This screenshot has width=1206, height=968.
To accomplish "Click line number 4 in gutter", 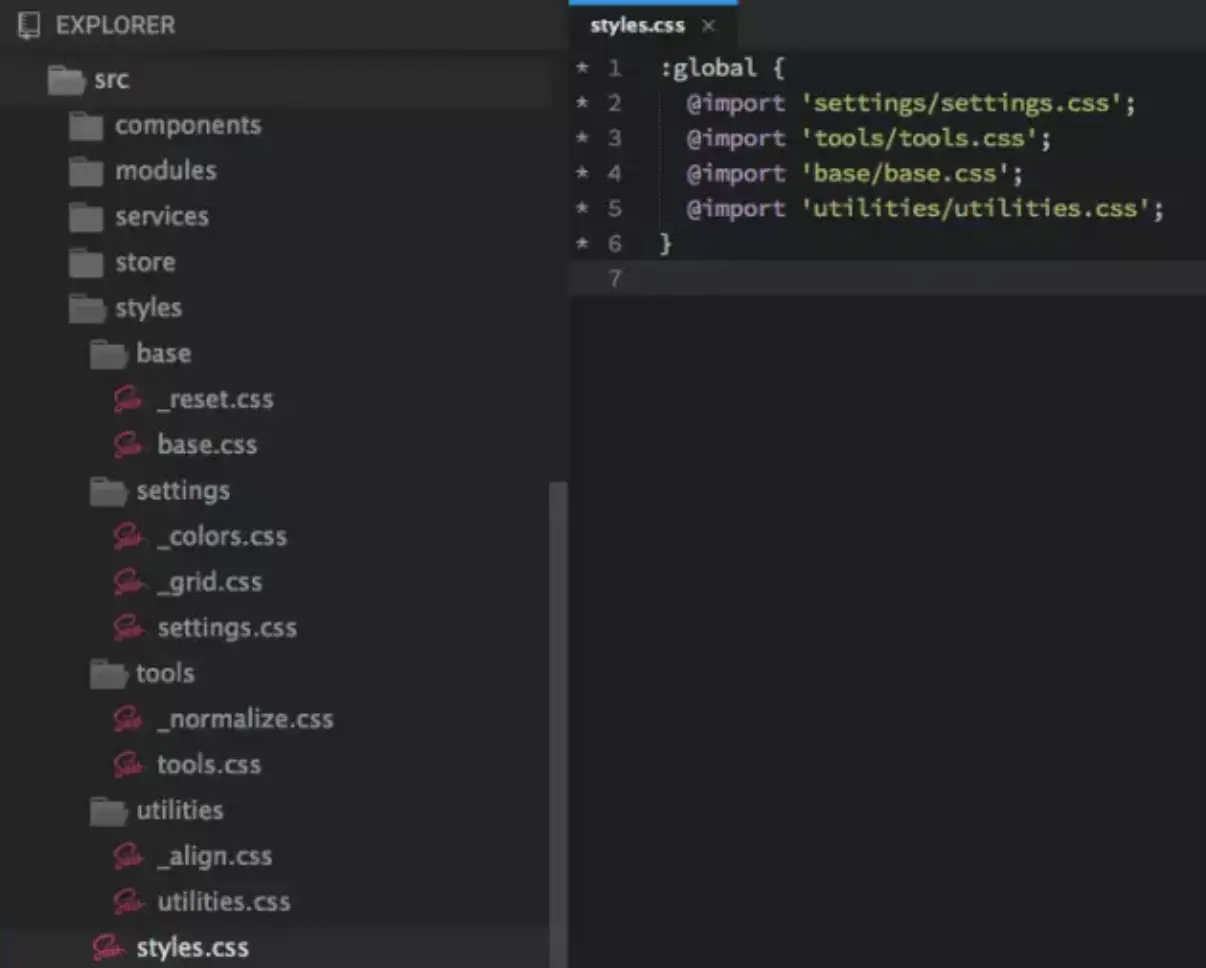I will coord(614,174).
